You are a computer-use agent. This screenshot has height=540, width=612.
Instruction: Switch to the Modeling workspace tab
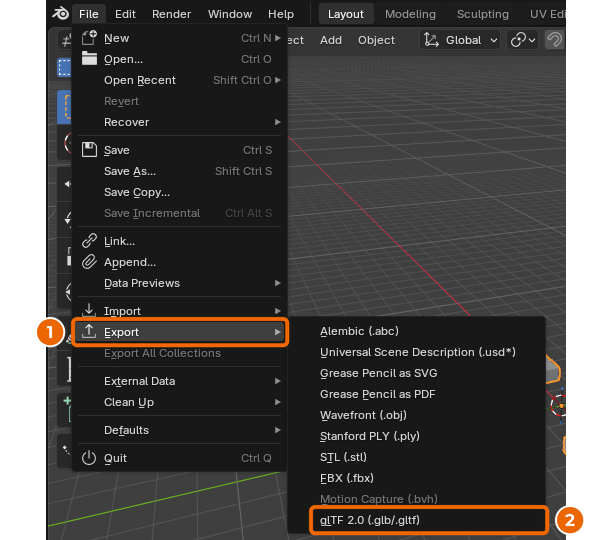coord(410,14)
